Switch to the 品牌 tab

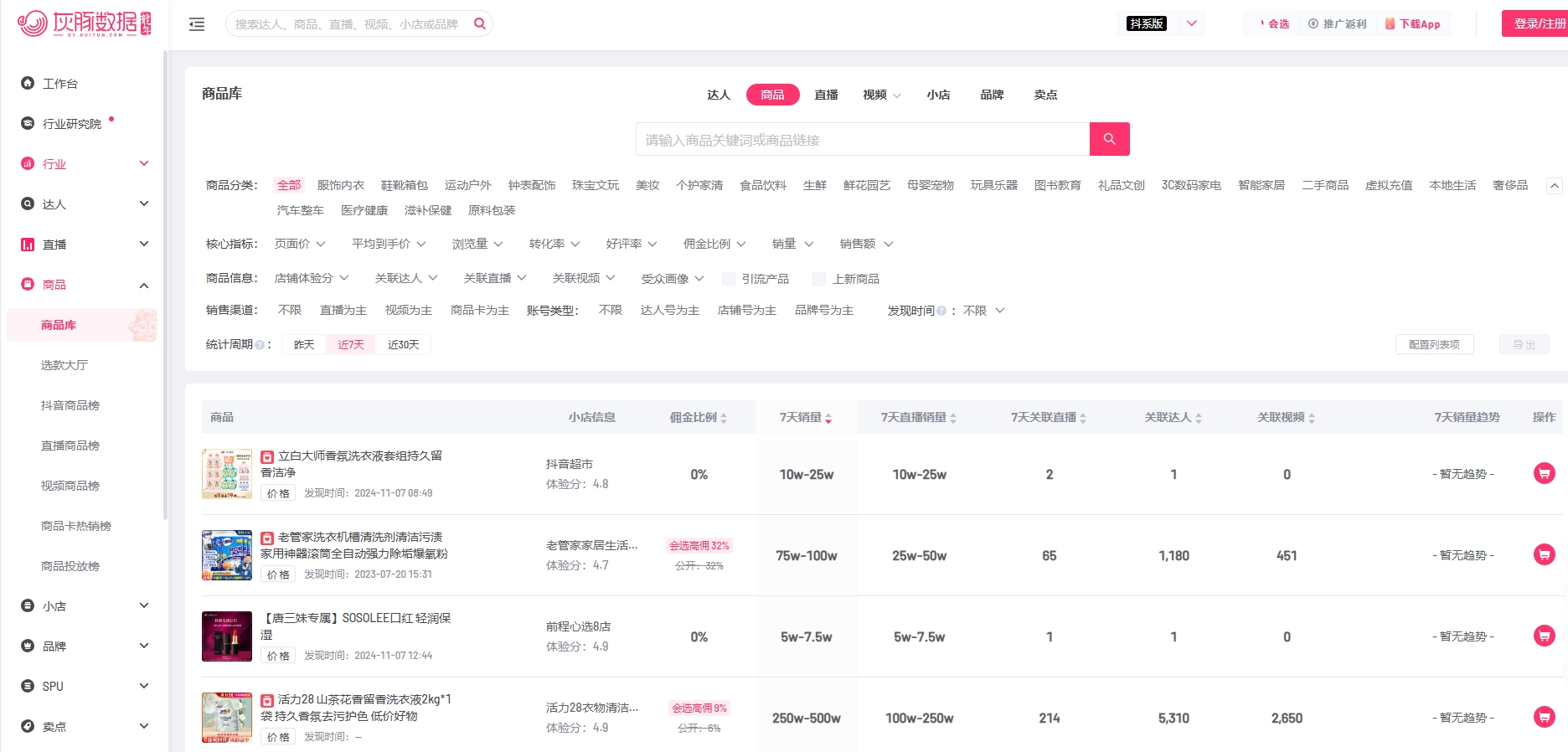click(992, 95)
